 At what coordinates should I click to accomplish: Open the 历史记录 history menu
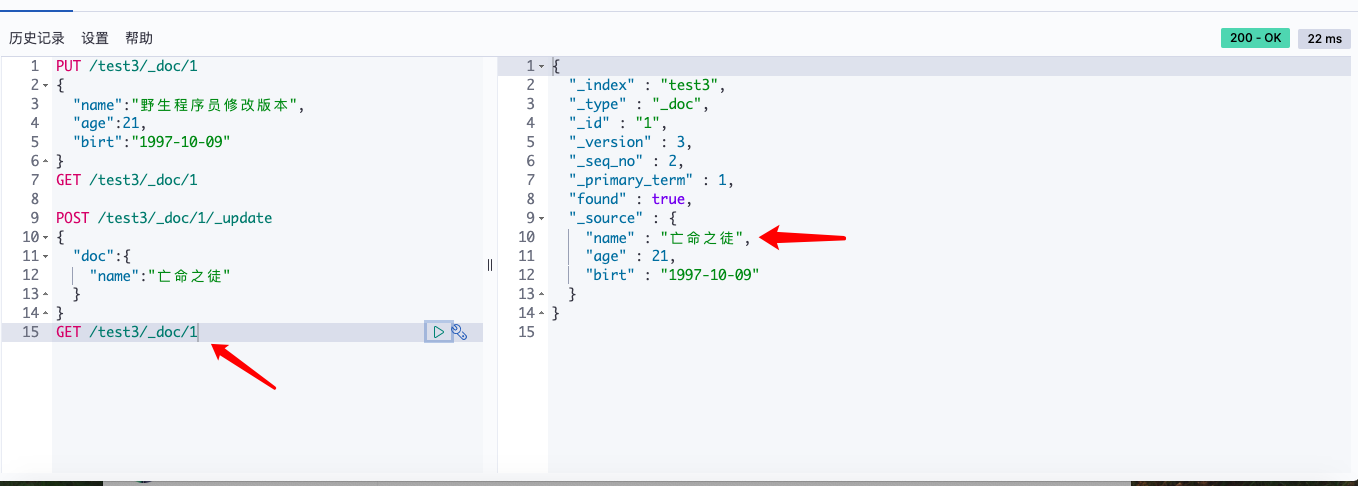(37, 38)
